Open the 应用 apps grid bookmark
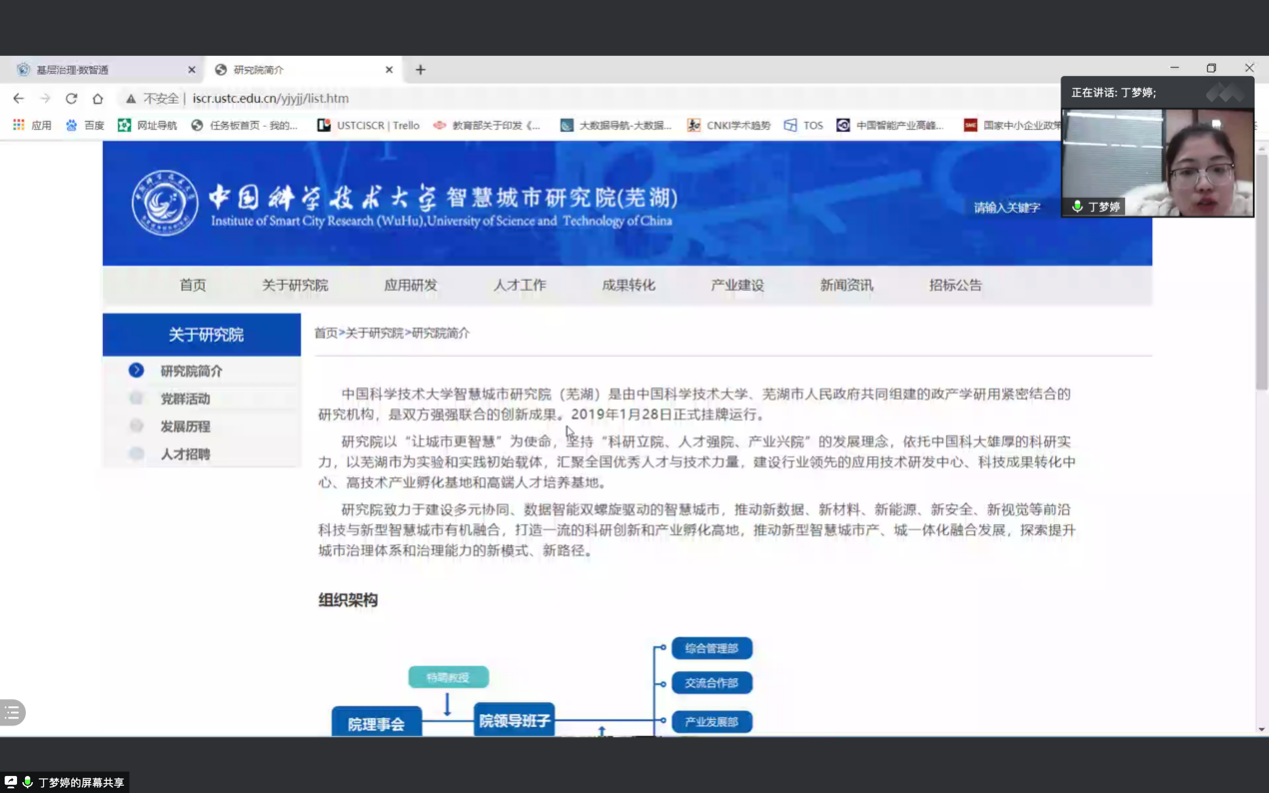 [31, 126]
